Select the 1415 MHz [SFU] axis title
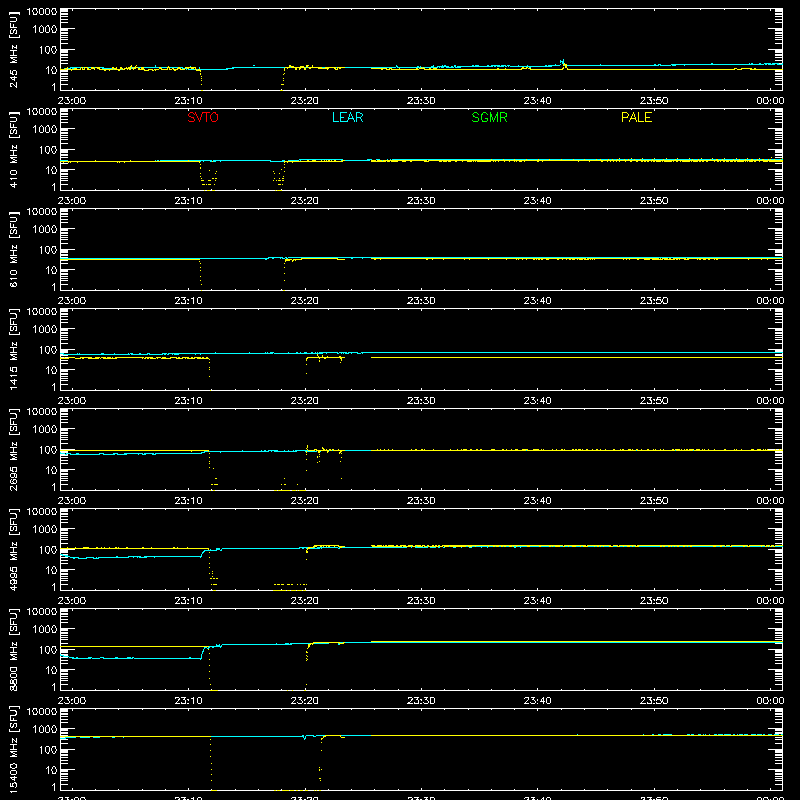The height and width of the screenshot is (800, 800). 13,349
